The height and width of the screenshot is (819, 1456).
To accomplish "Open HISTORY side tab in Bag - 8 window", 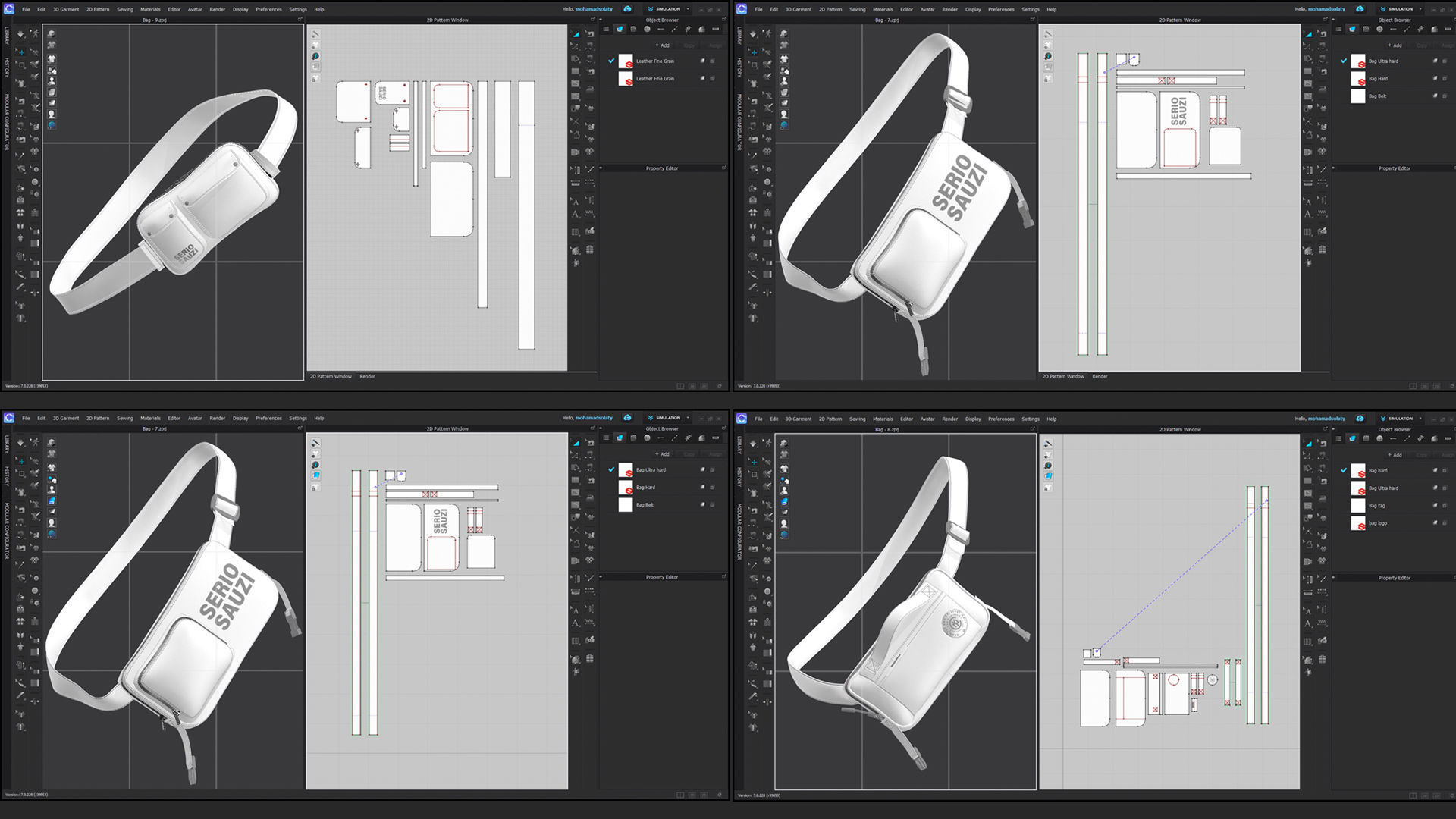I will tap(739, 476).
